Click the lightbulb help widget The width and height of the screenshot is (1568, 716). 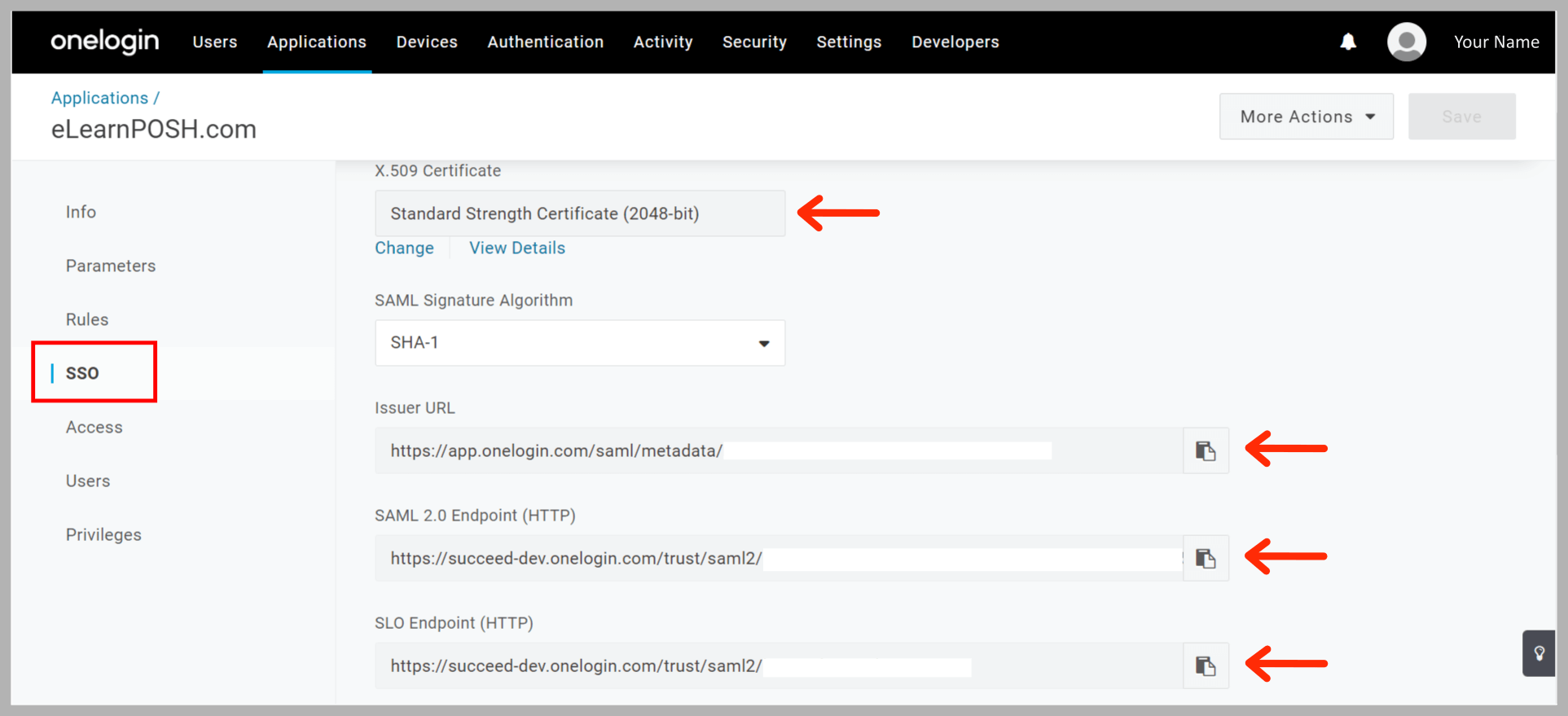tap(1539, 653)
